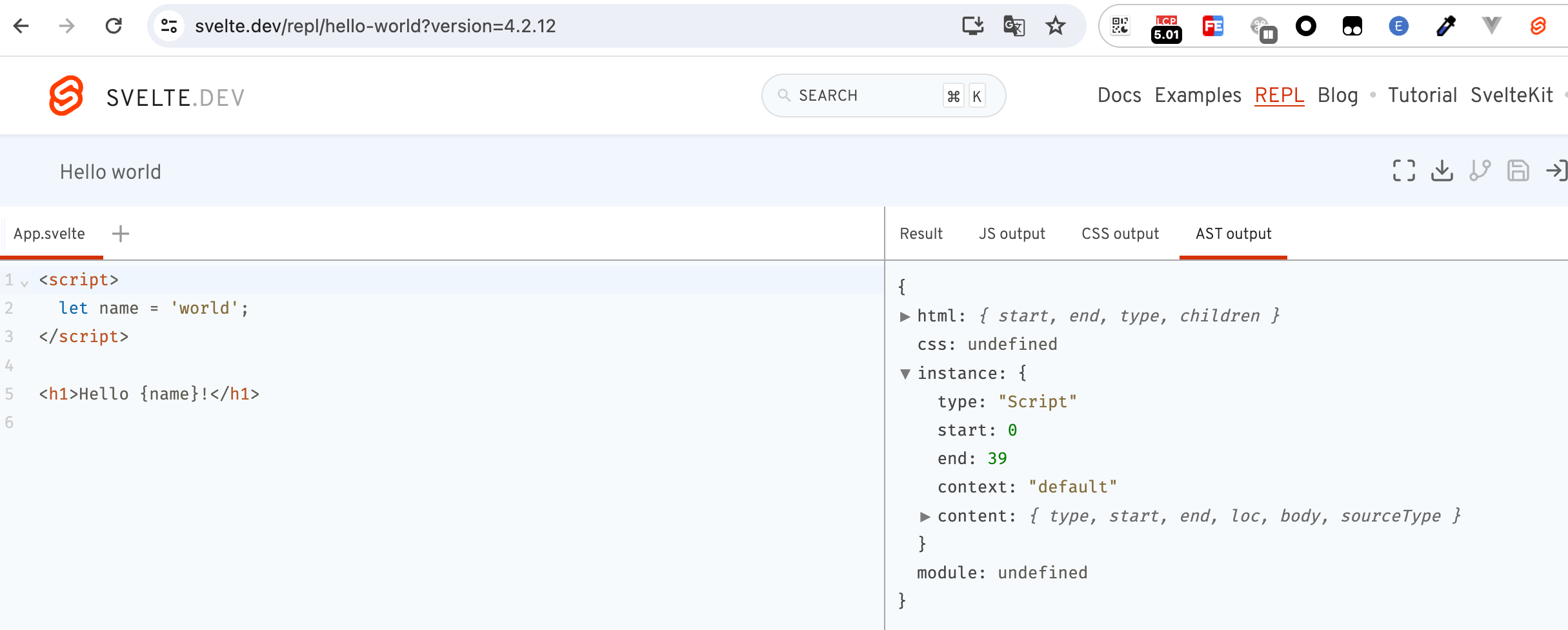Viewport: 1568px width, 630px height.
Task: Click the Svelte logo icon
Action: click(66, 96)
